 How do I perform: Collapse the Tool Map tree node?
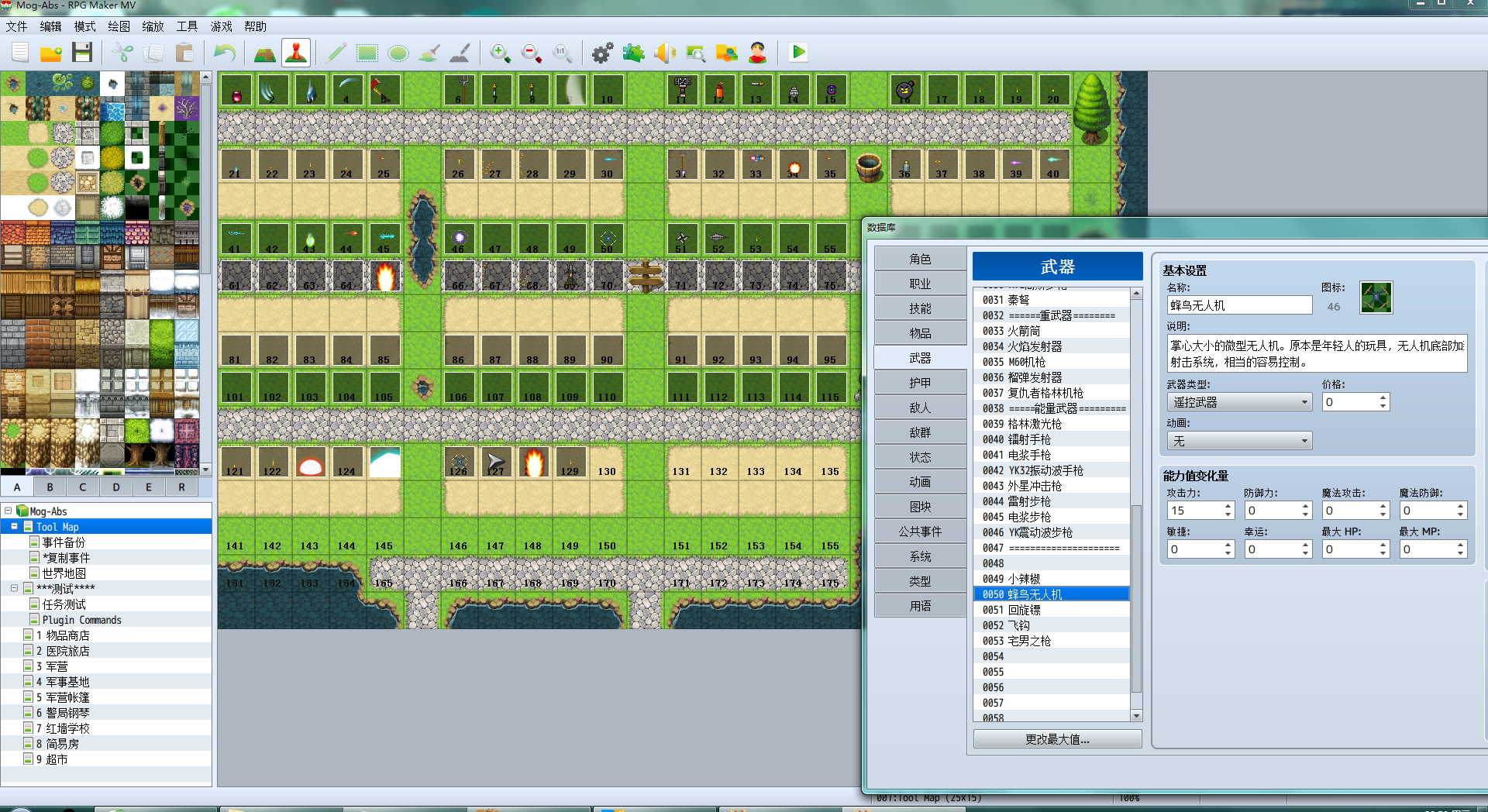[14, 526]
